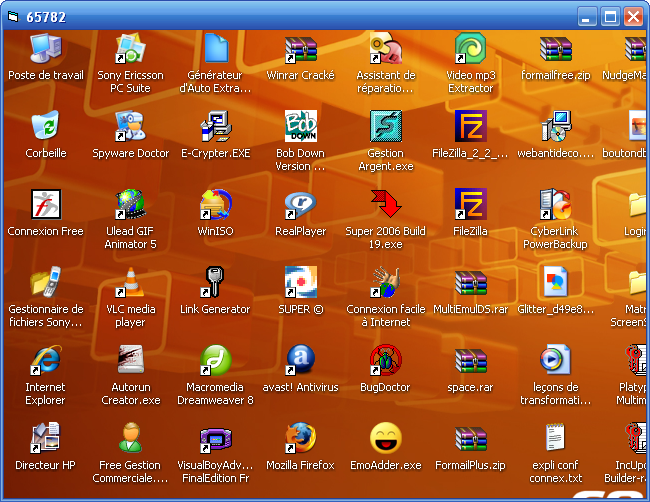This screenshot has height=502, width=650.
Task: Select Autorun Creator.exe
Action: click(x=130, y=360)
